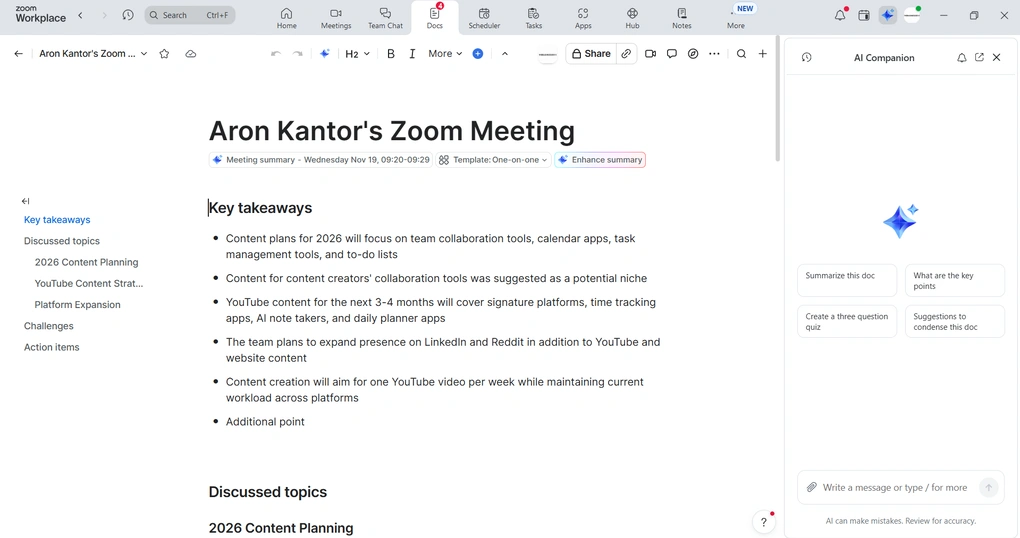Screen dimensions: 1020x538
Task: Open the More menu in top navigation
Action: click(736, 18)
